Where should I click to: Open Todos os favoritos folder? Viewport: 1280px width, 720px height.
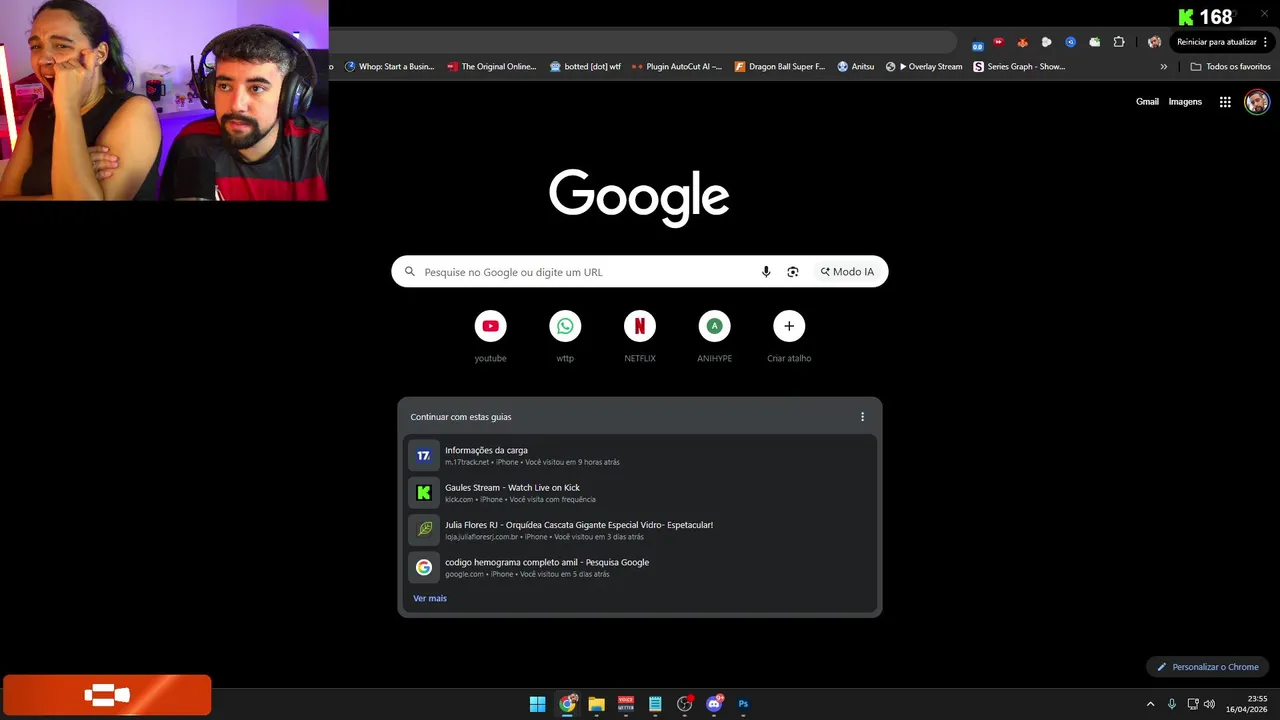[1230, 67]
